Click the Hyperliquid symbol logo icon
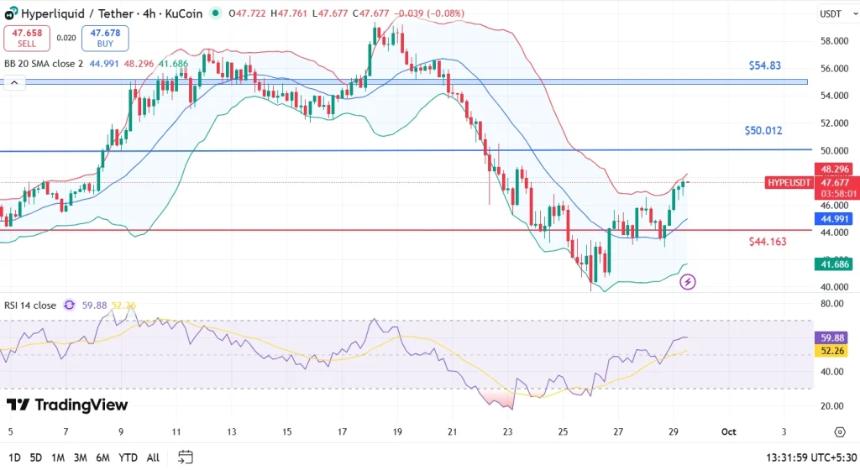 [x=11, y=13]
